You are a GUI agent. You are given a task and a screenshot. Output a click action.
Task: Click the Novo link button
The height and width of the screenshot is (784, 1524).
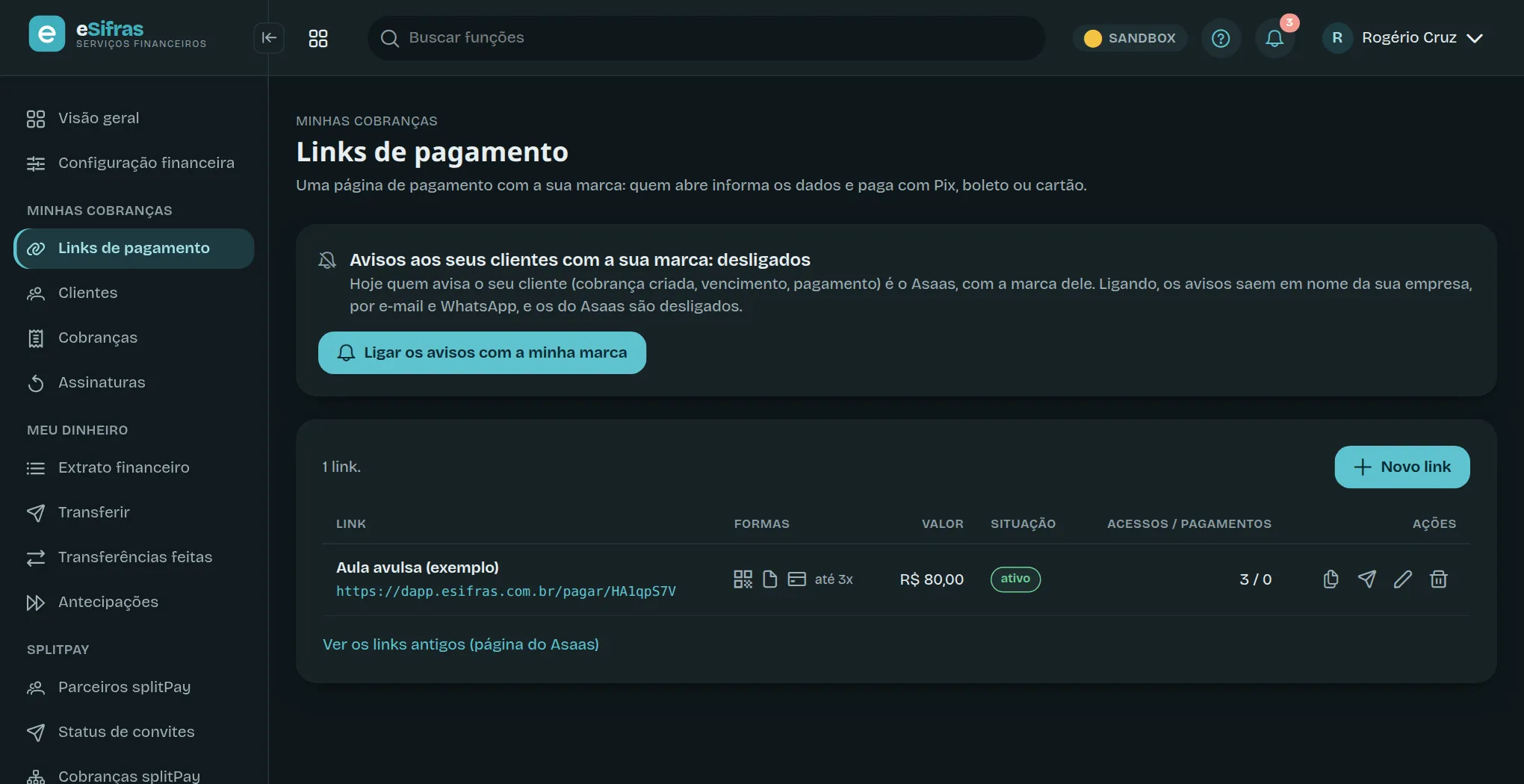[x=1402, y=467]
